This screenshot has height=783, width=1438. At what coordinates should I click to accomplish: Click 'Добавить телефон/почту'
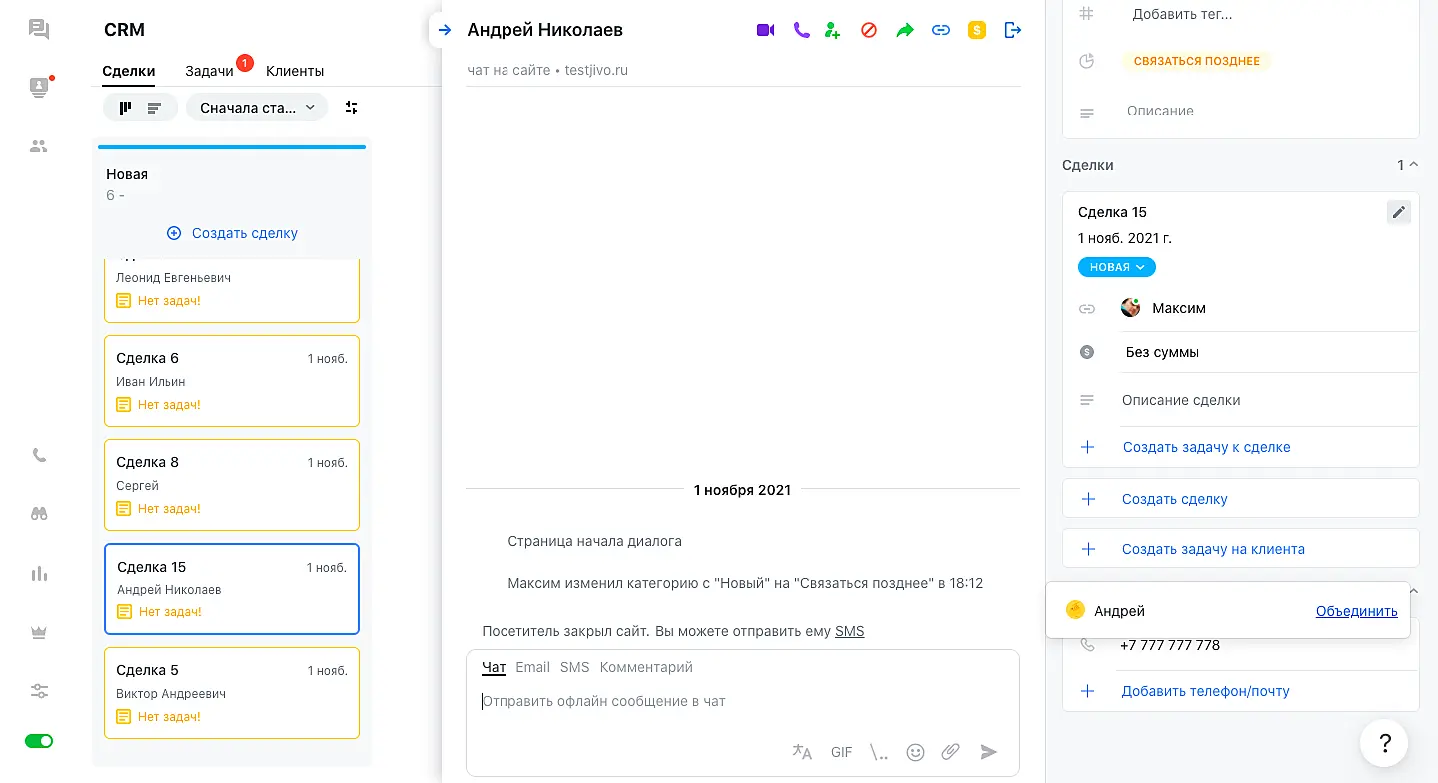click(1206, 691)
